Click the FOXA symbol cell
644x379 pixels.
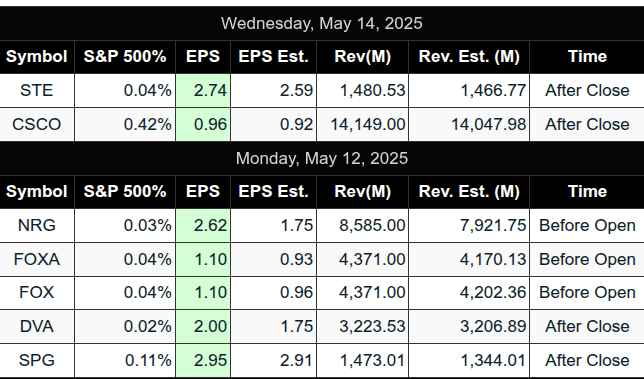coord(37,260)
